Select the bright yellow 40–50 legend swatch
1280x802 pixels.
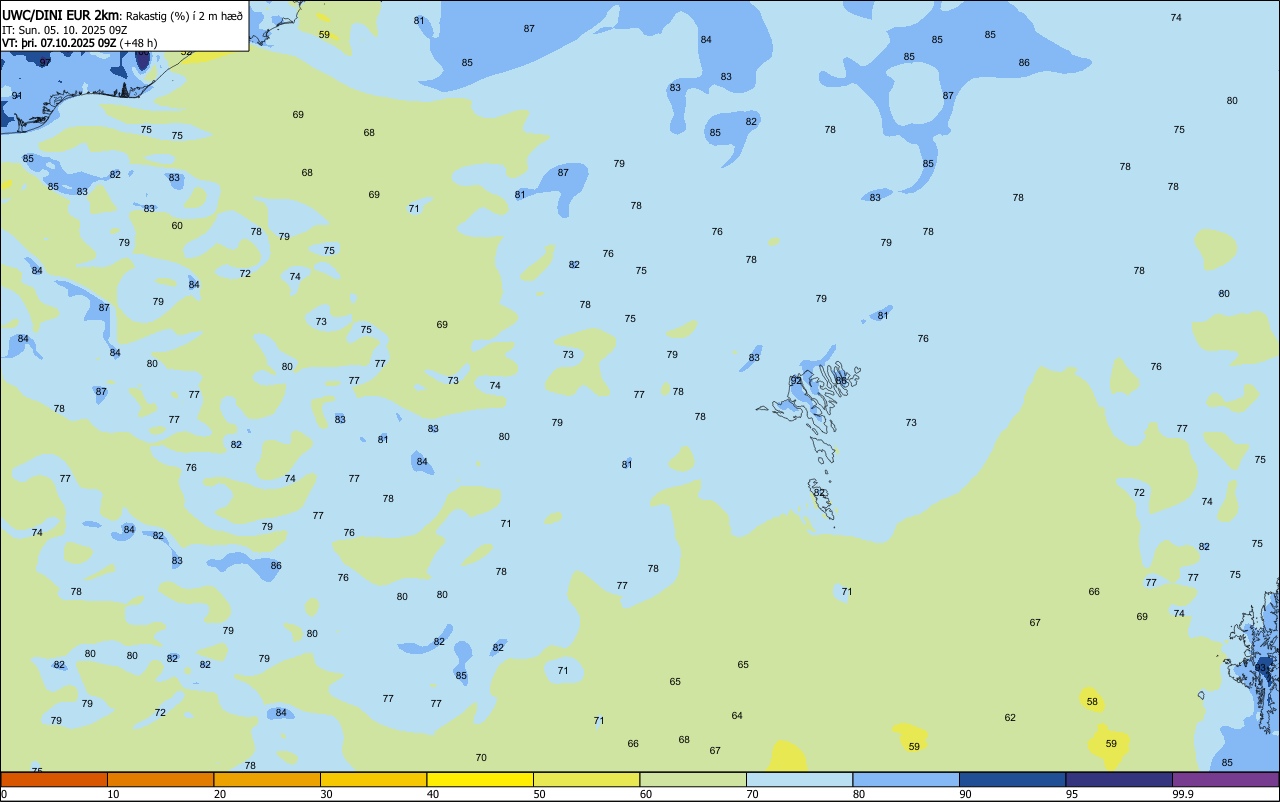coord(480,779)
